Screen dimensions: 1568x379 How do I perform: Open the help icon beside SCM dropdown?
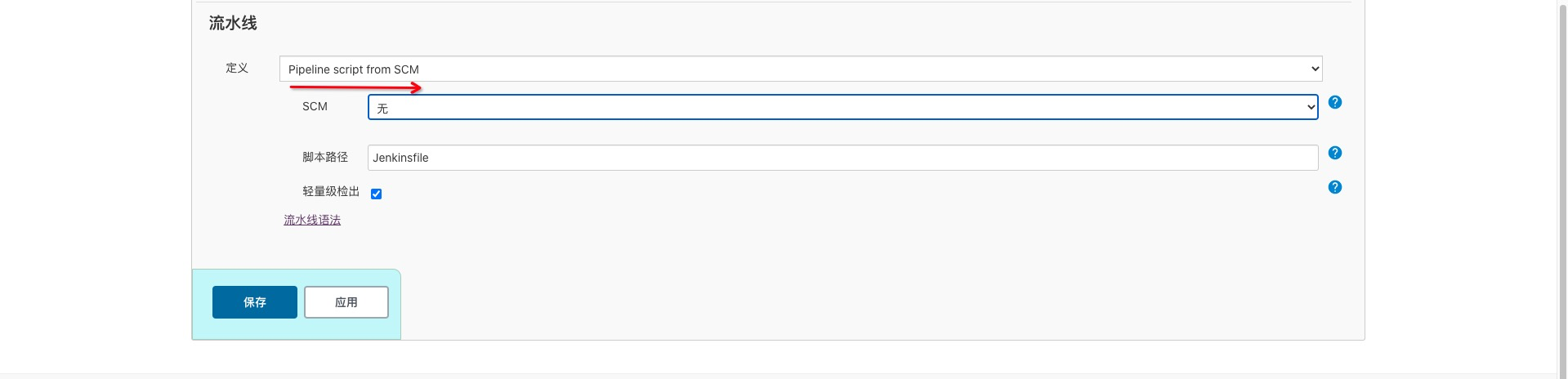(x=1334, y=102)
